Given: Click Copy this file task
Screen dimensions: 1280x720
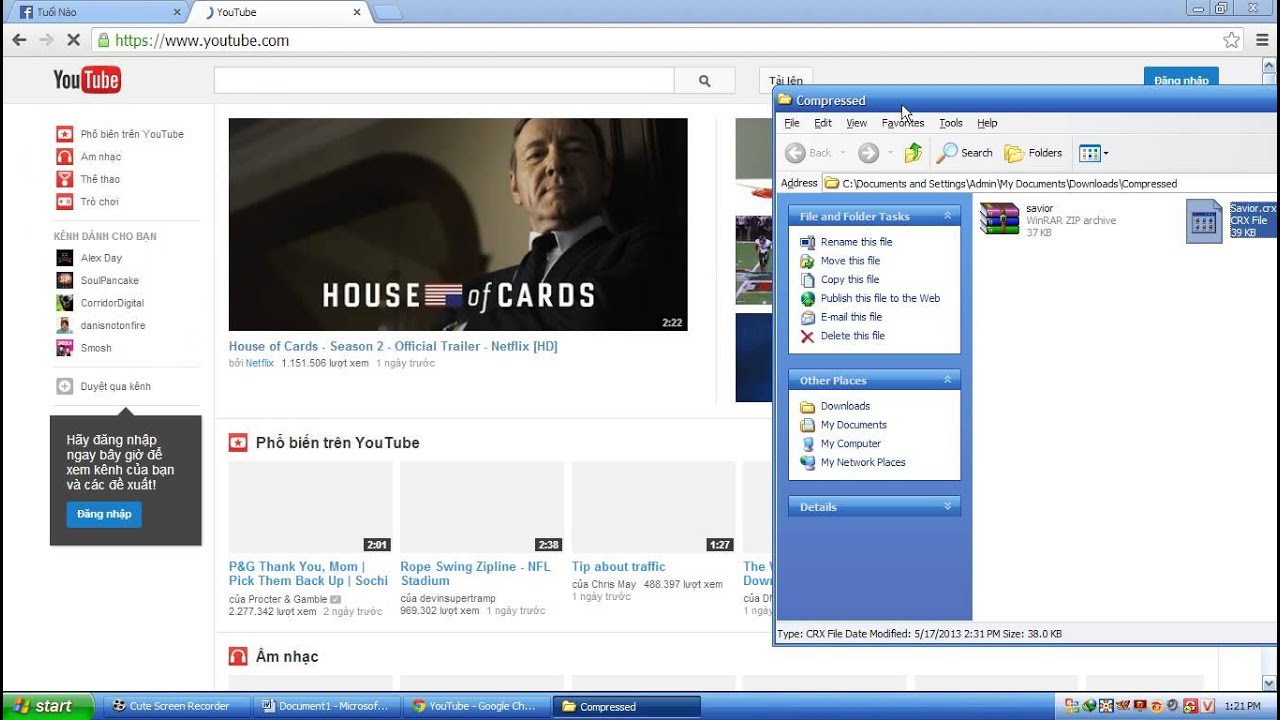Looking at the screenshot, I should [850, 280].
